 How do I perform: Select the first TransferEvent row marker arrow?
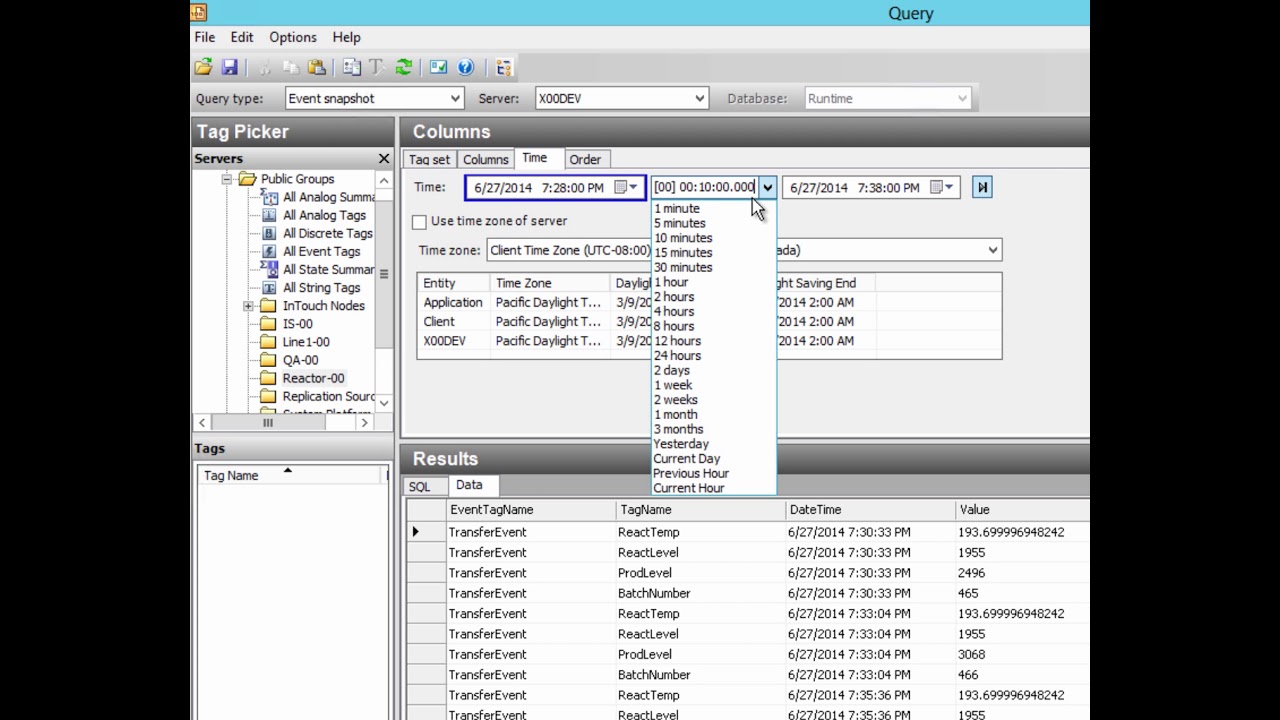[415, 532]
